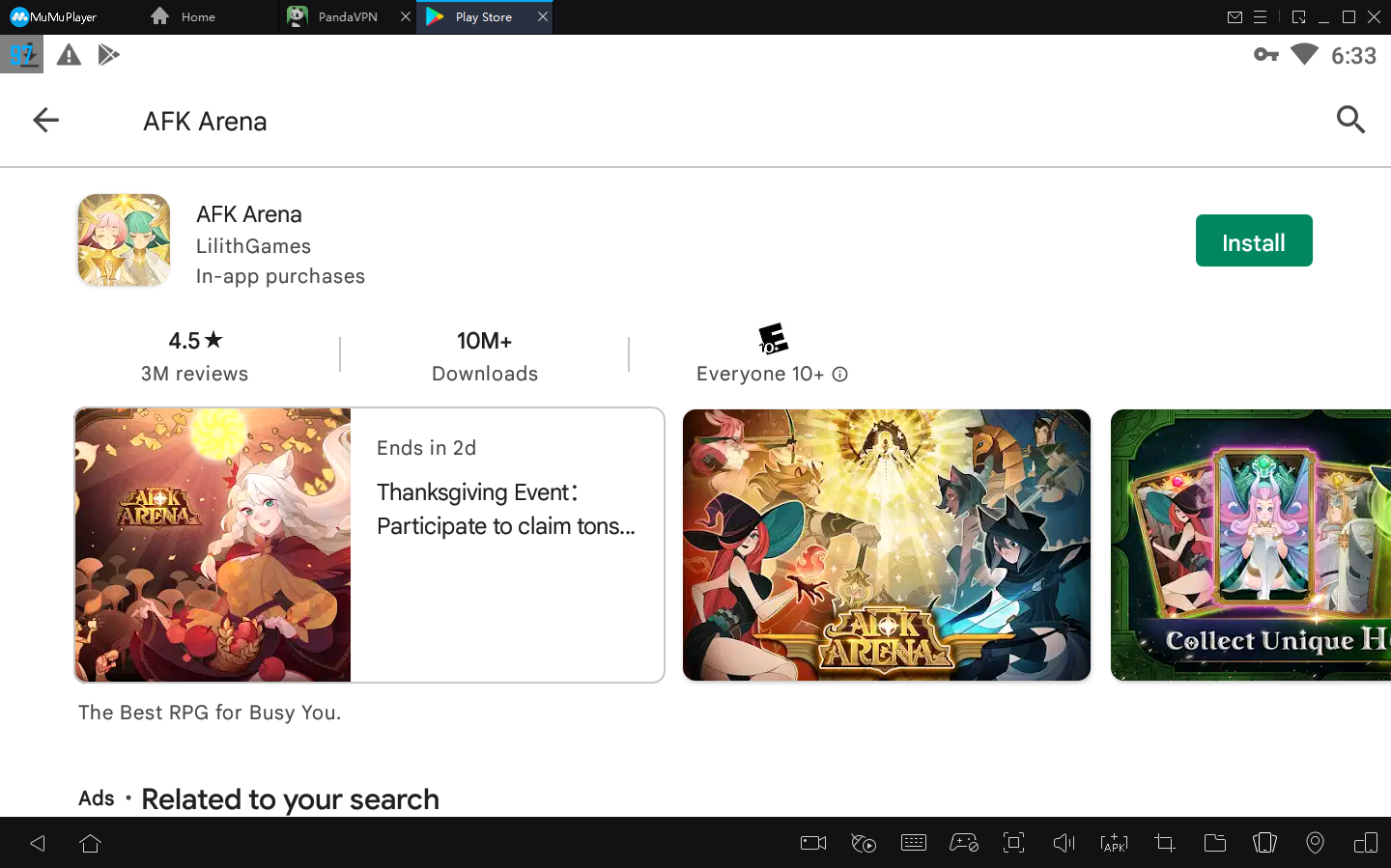Adjust volume with the speaker icon
The width and height of the screenshot is (1391, 868).
tap(1064, 842)
